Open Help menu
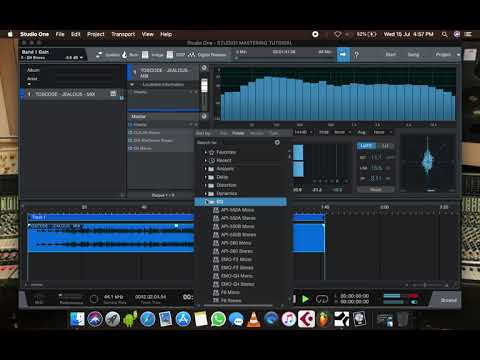 click(166, 34)
